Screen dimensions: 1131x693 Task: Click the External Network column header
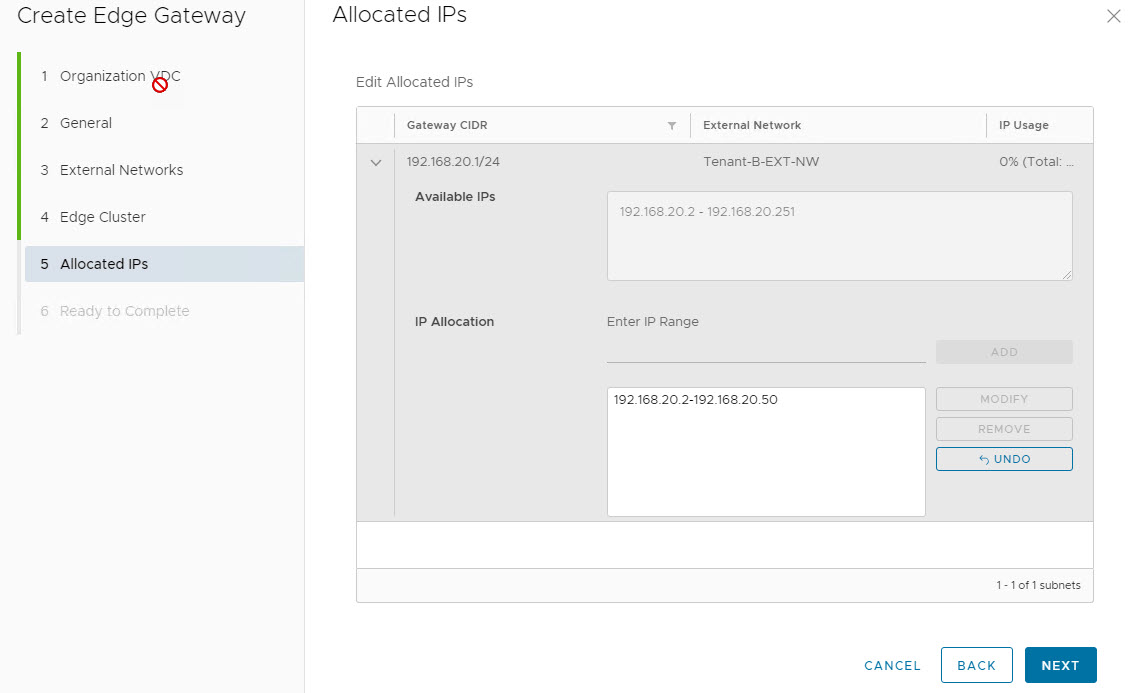(x=752, y=125)
